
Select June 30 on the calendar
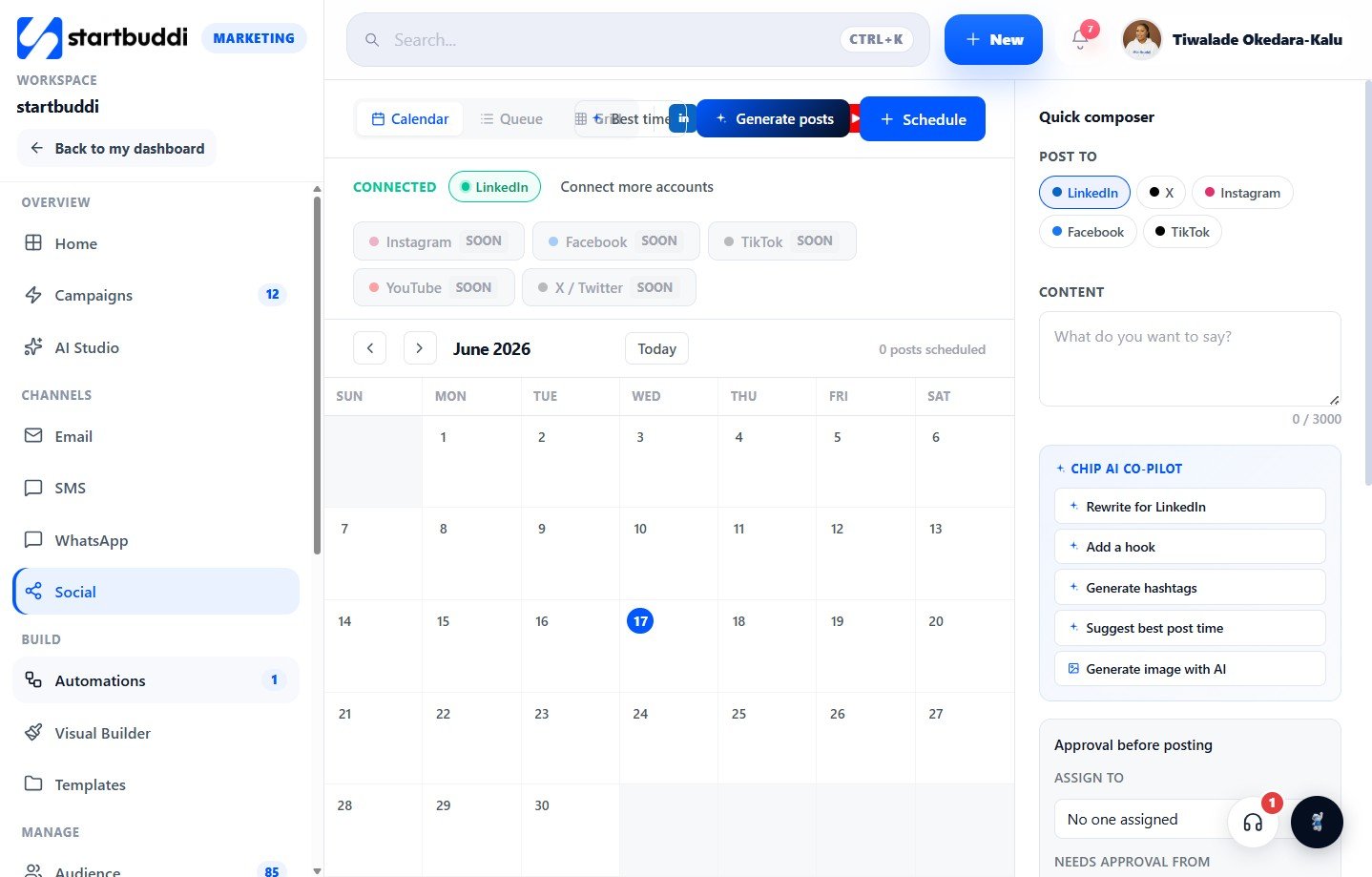[x=571, y=830]
